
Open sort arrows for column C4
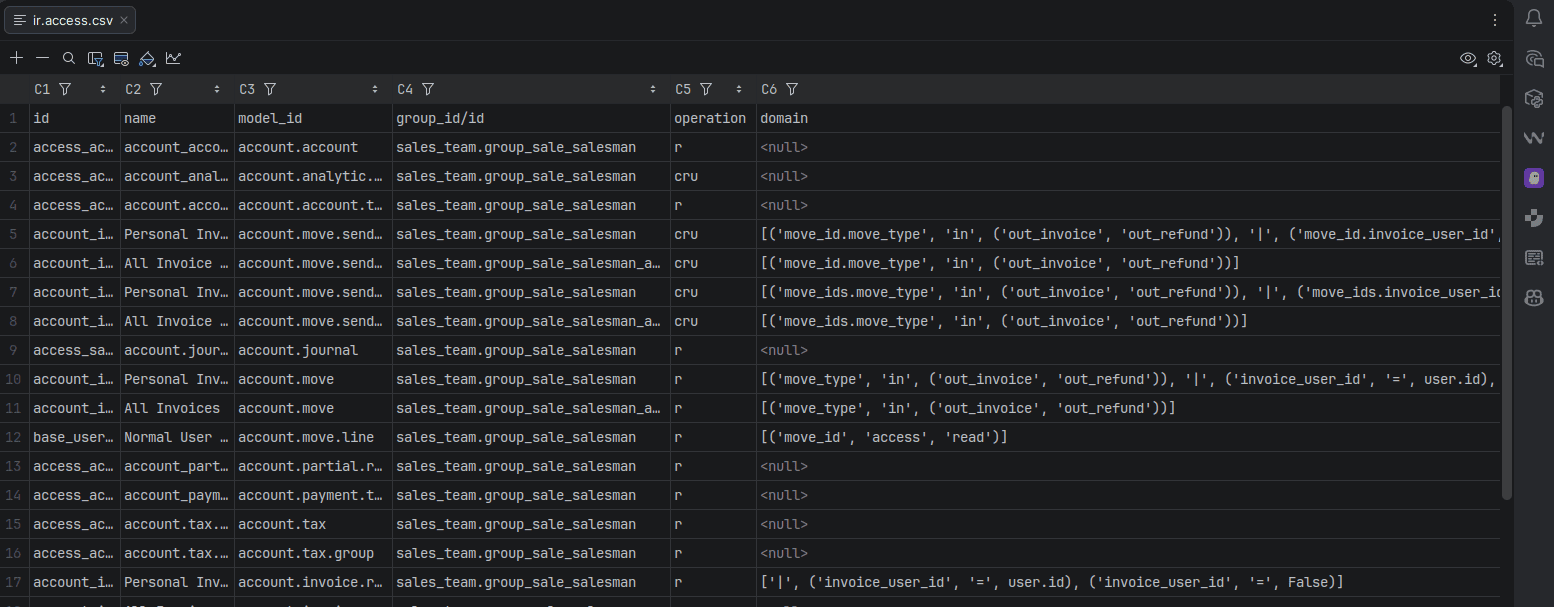click(x=653, y=89)
